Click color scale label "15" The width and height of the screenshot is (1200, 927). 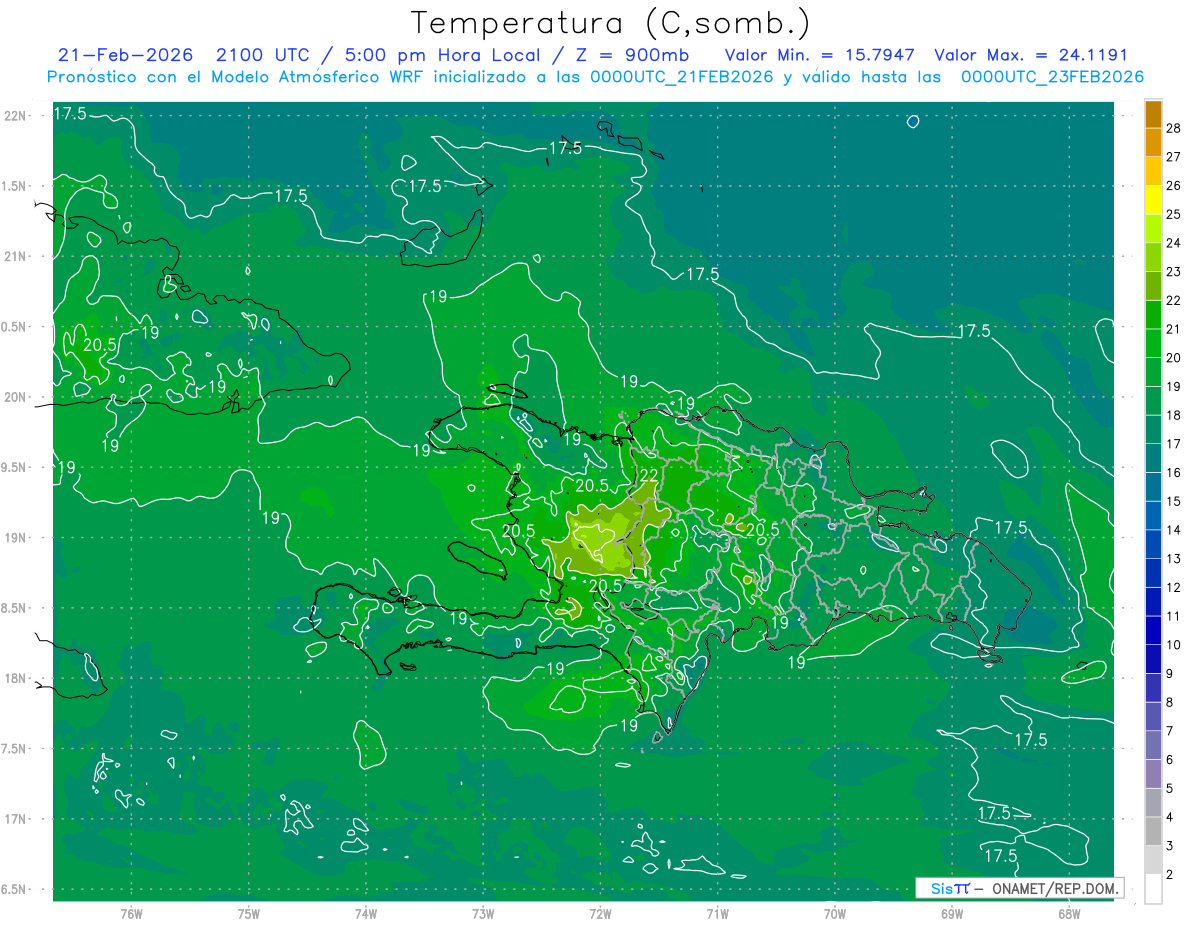coord(1173,501)
